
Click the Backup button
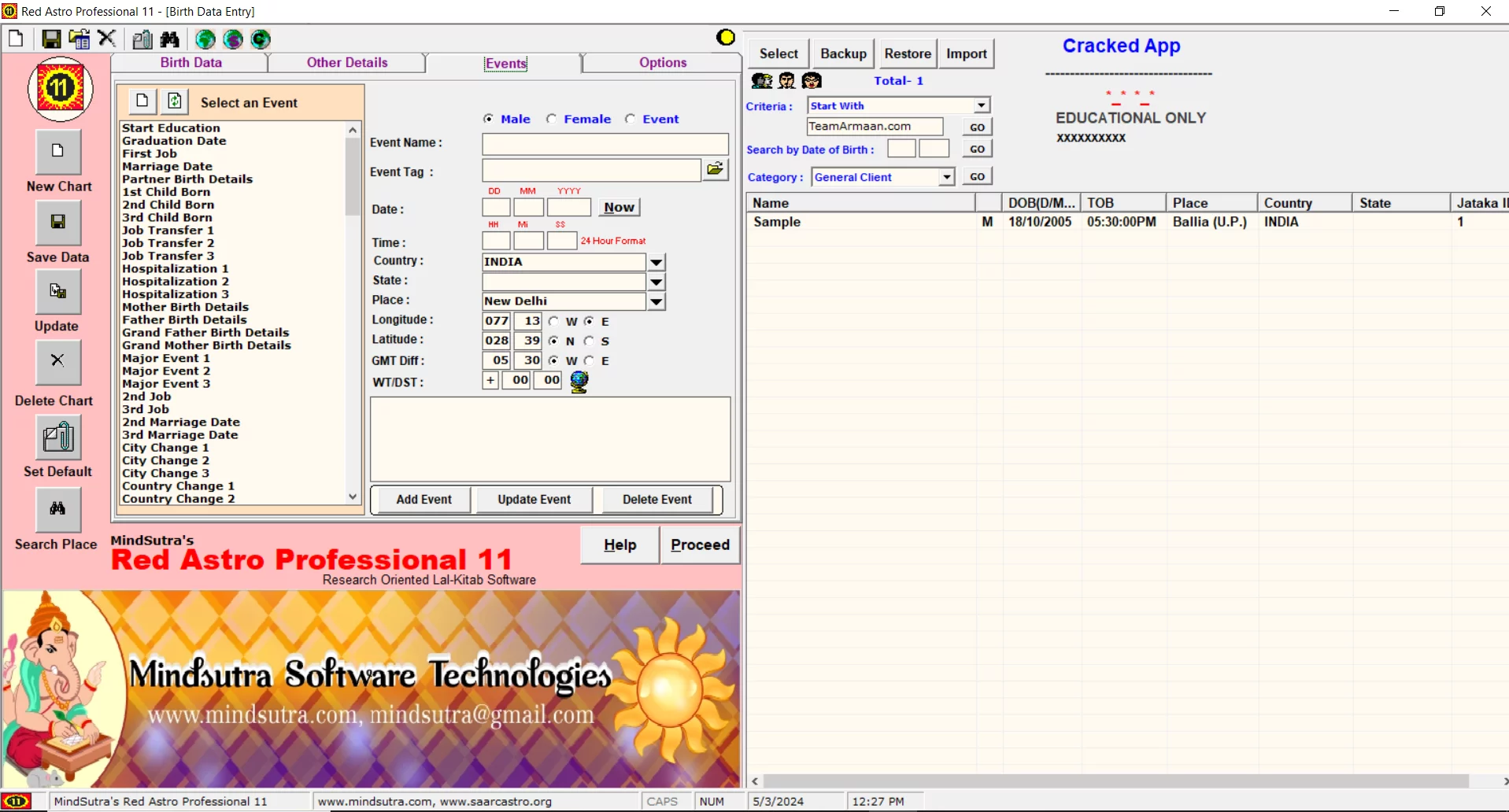843,54
